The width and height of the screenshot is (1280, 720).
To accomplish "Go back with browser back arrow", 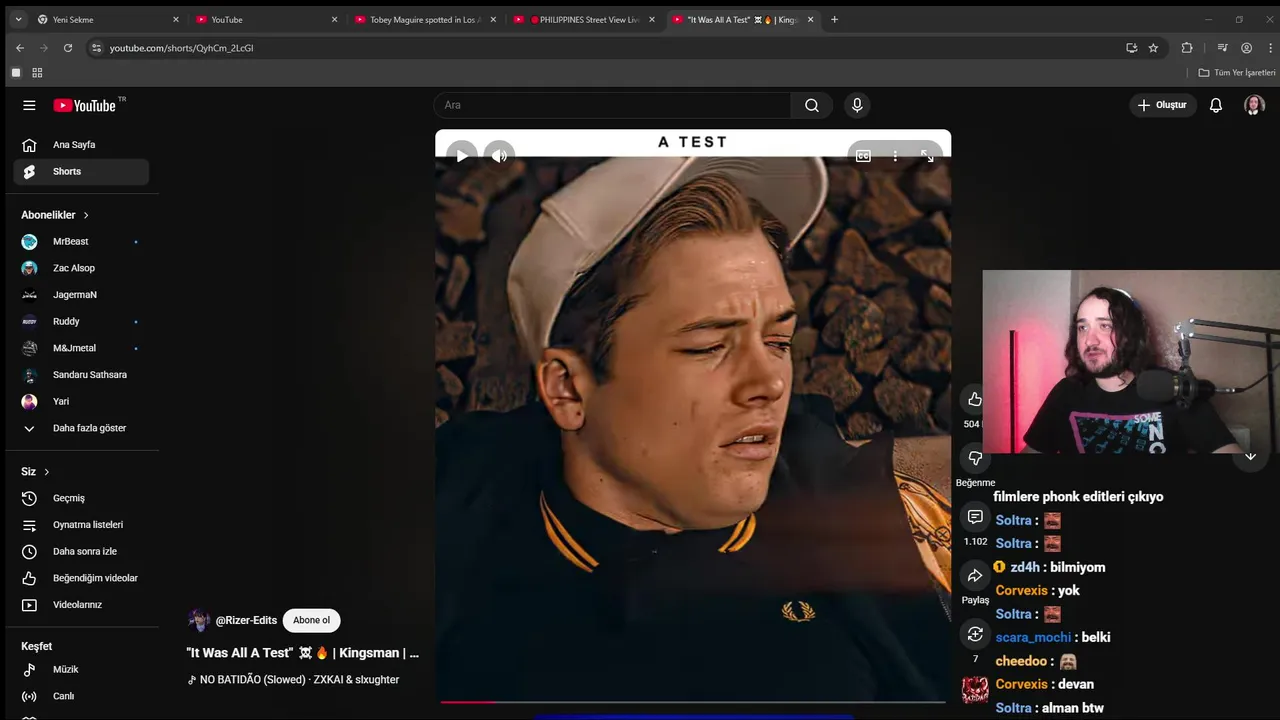I will tap(20, 48).
